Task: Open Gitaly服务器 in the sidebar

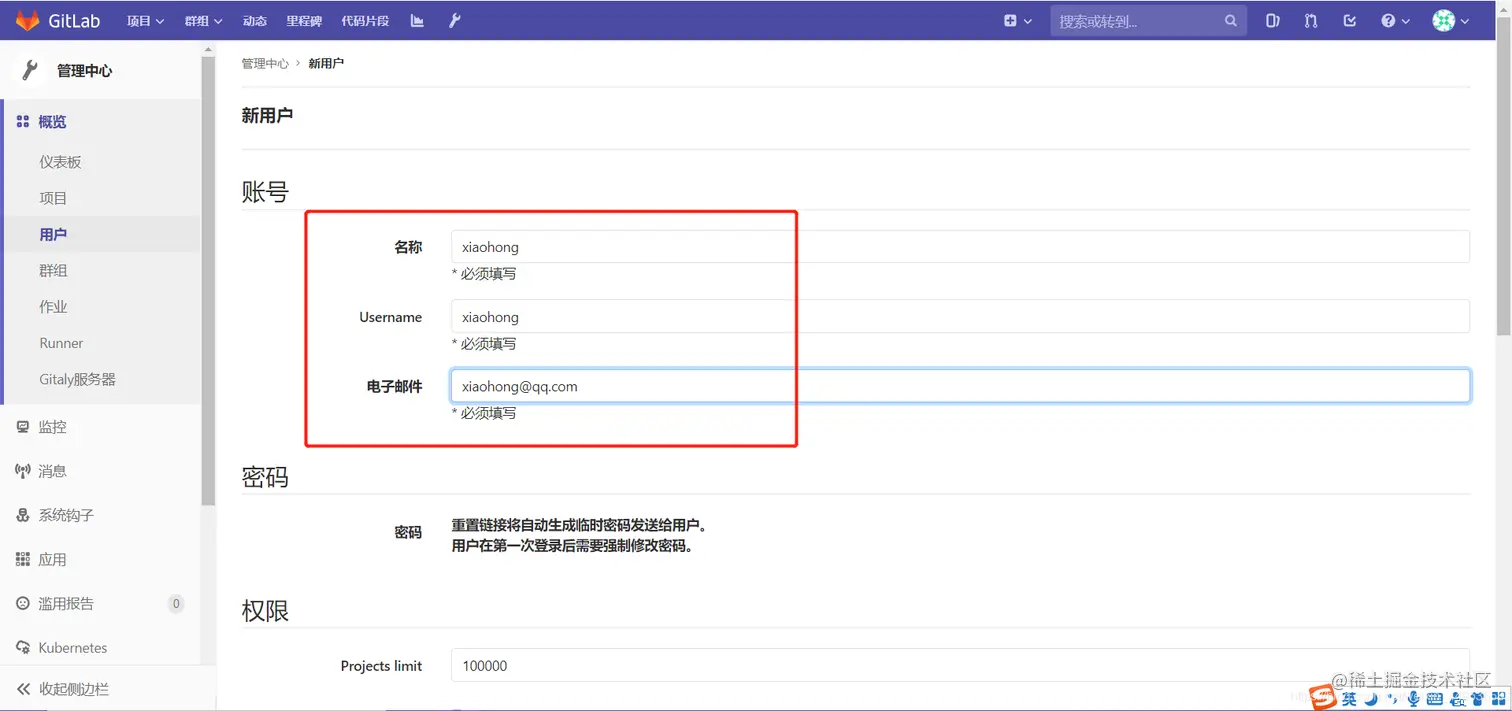Action: coord(77,379)
